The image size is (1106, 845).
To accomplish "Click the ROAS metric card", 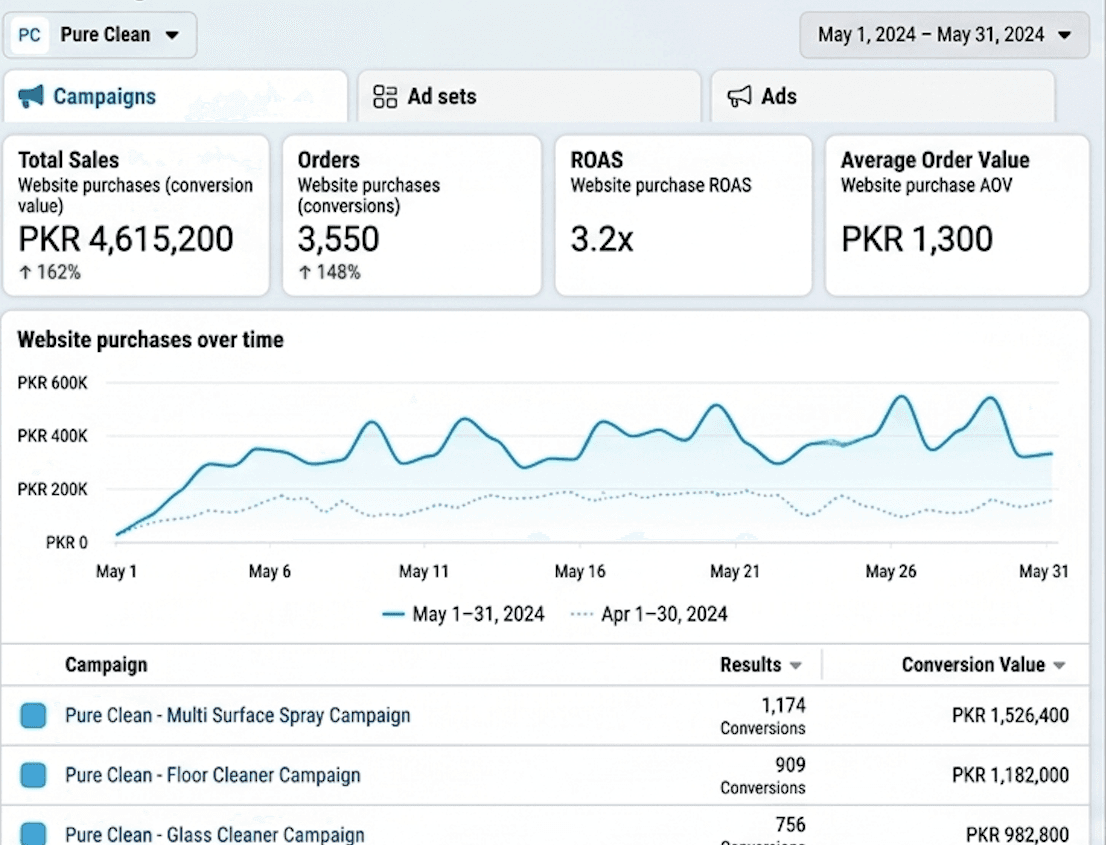I will point(683,216).
